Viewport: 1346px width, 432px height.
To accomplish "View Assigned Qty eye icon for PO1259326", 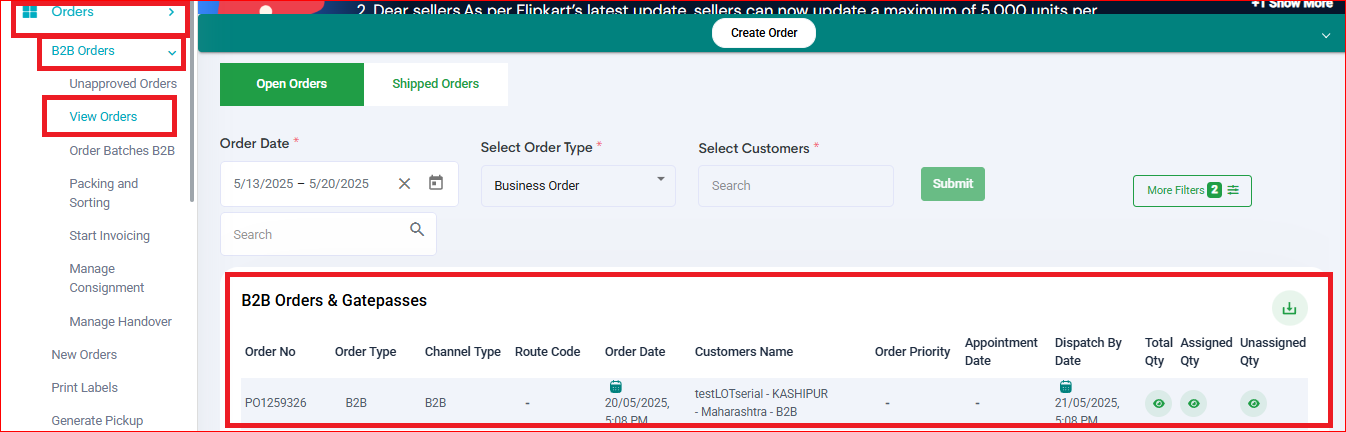I will tap(1193, 403).
